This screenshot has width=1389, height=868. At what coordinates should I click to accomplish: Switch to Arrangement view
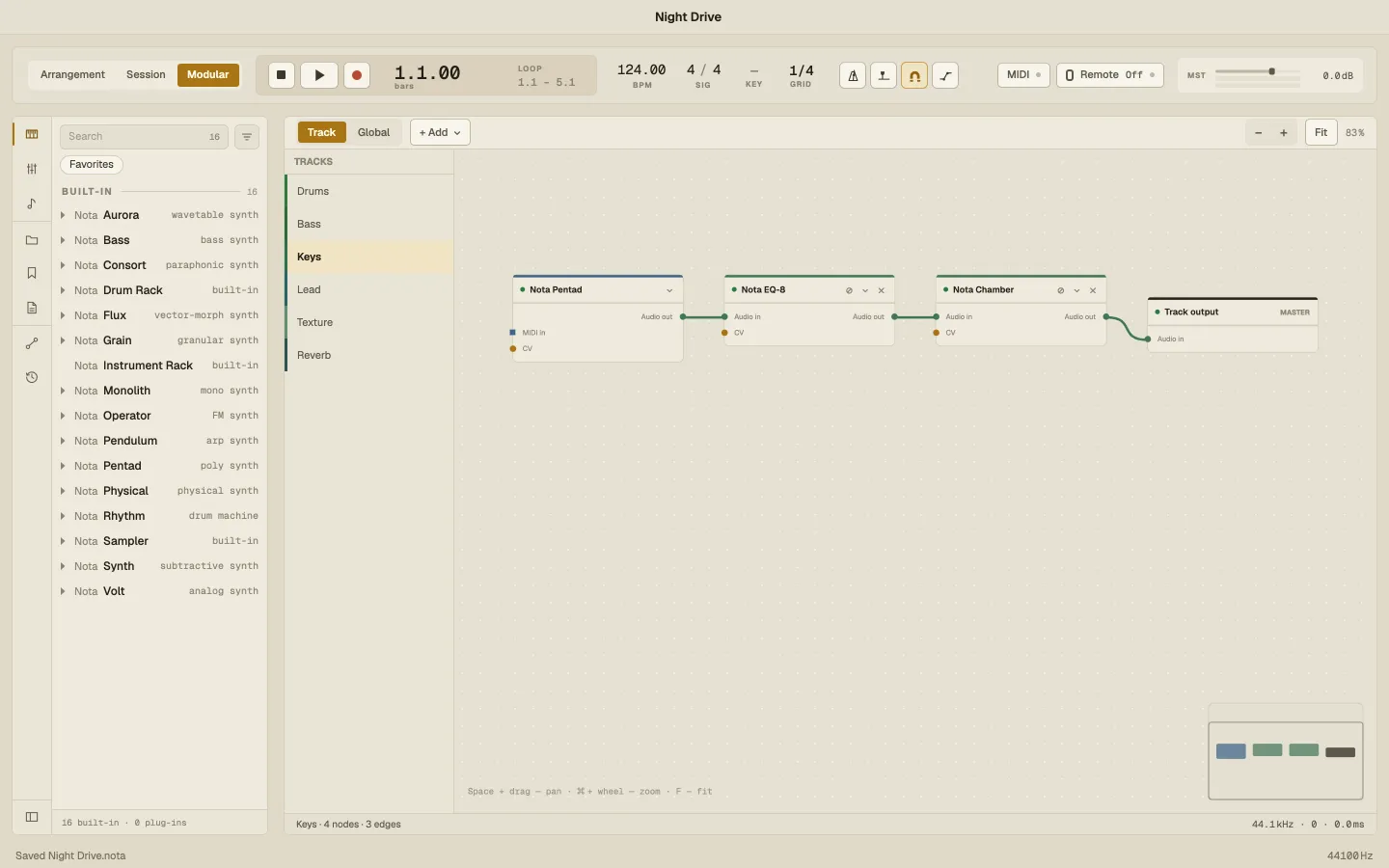coord(72,75)
